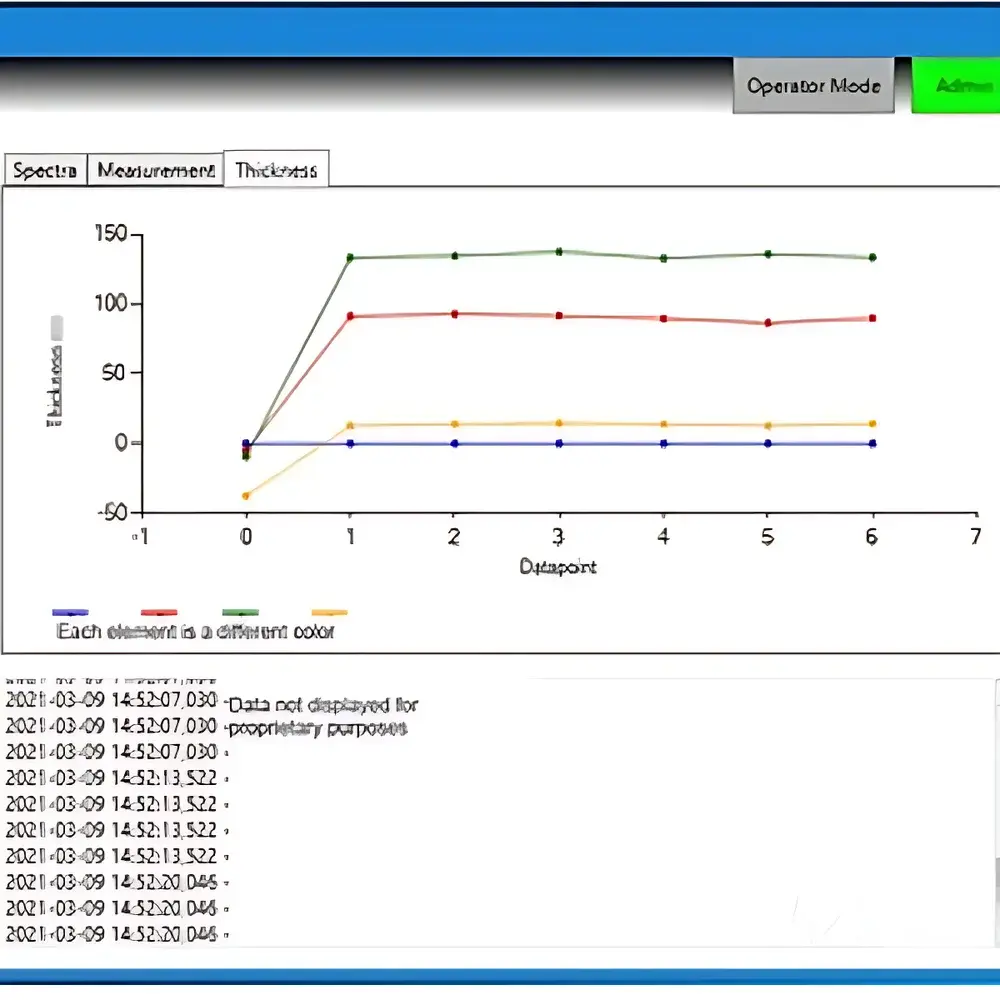
Task: Click the red legend color swatch
Action: (x=159, y=612)
